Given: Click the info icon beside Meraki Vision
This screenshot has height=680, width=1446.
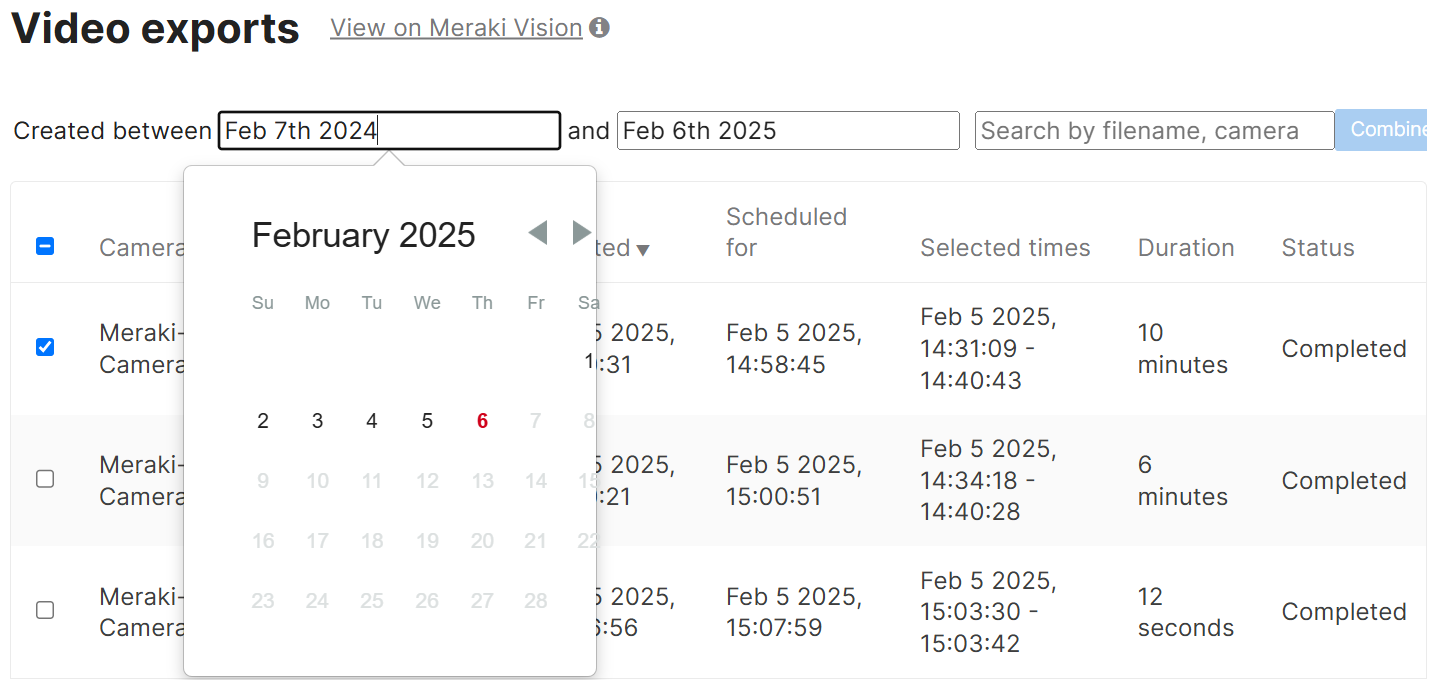Looking at the screenshot, I should (x=599, y=28).
